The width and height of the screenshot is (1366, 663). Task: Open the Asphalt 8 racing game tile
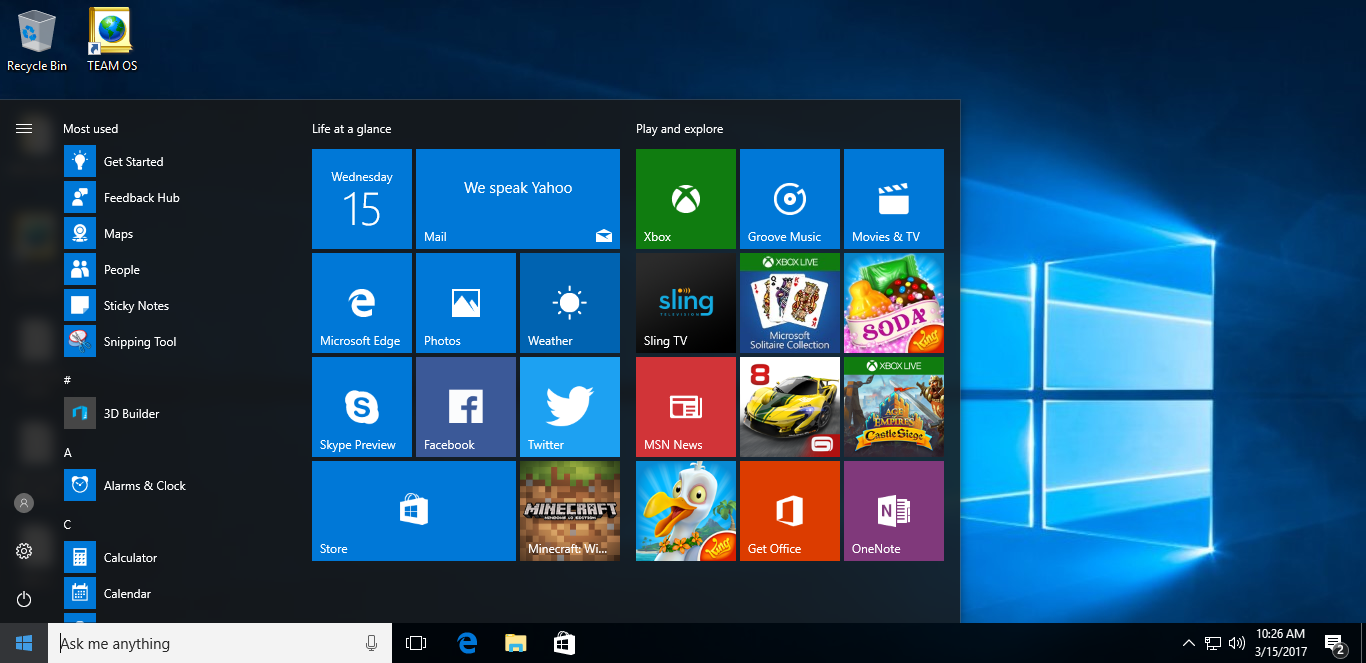790,407
